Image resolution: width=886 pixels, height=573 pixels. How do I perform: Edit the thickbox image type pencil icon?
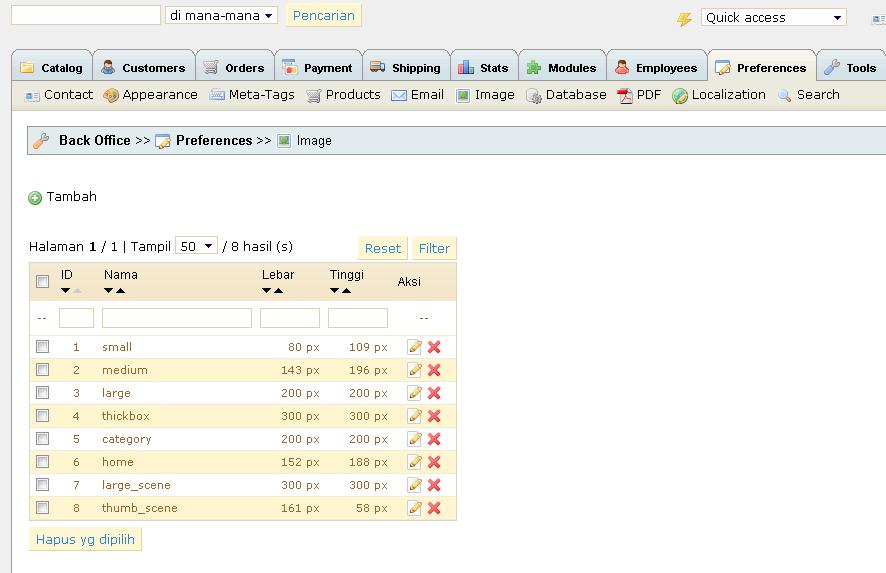tap(415, 416)
